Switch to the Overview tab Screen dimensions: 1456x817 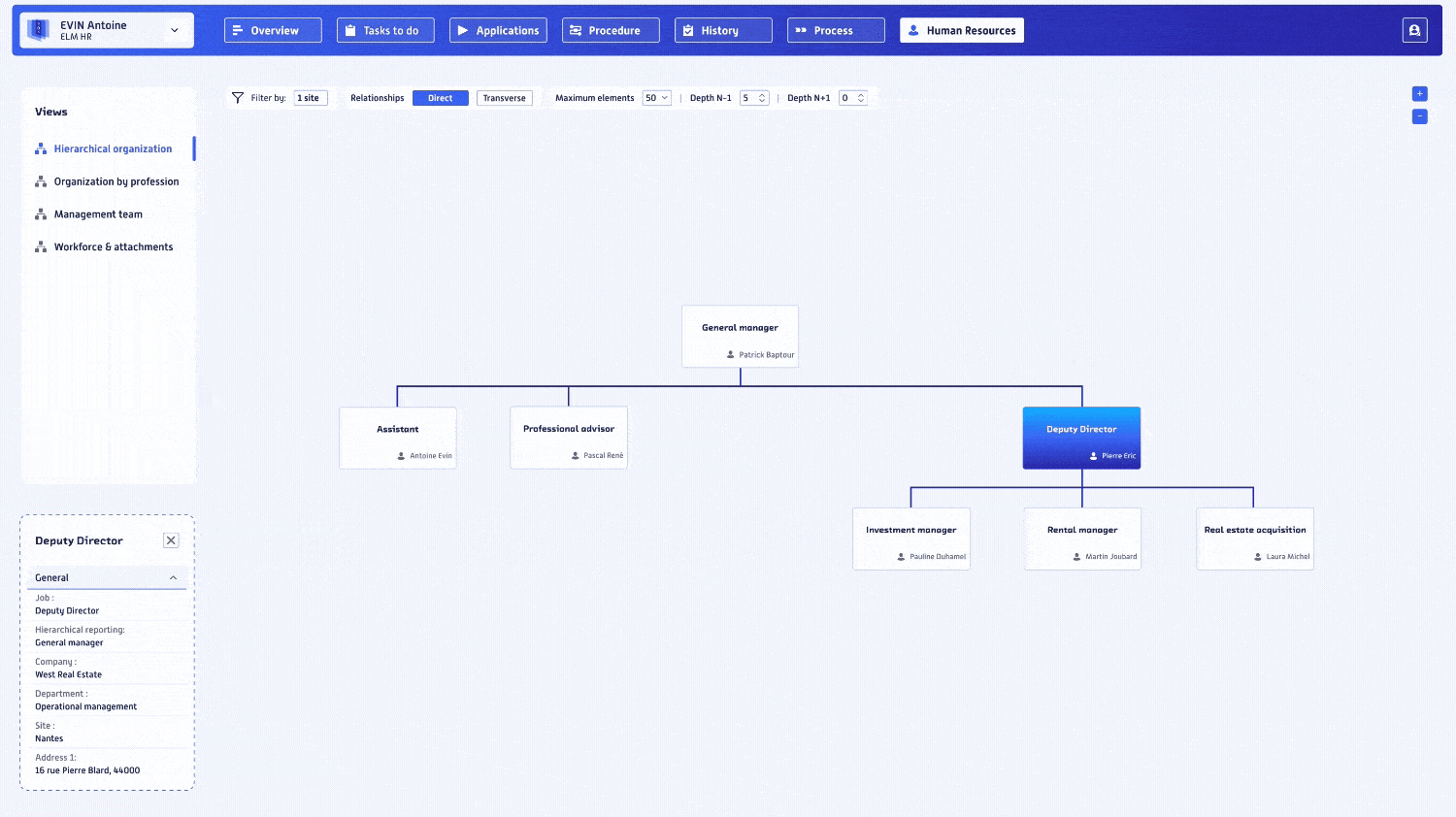272,30
